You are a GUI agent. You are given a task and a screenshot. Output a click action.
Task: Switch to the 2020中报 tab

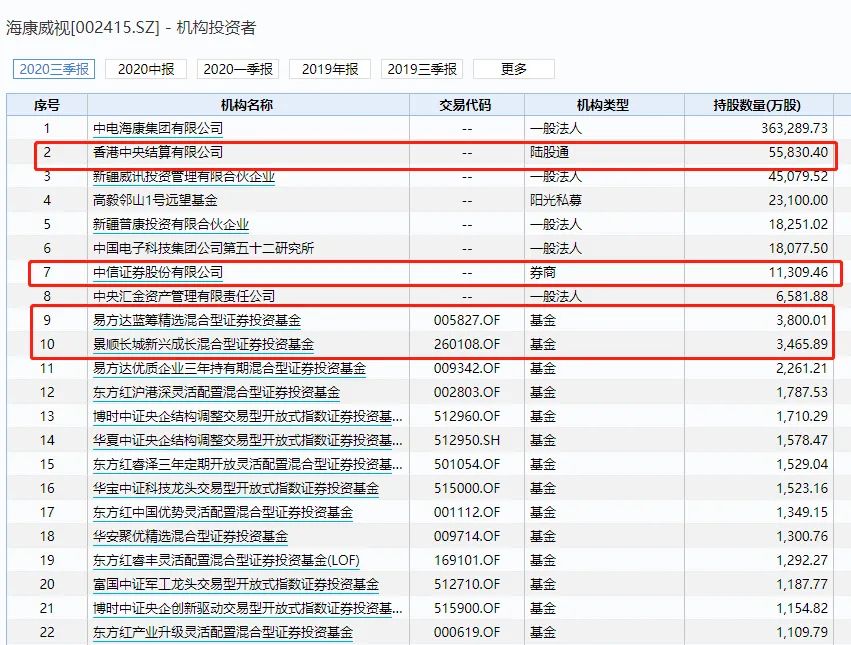146,69
